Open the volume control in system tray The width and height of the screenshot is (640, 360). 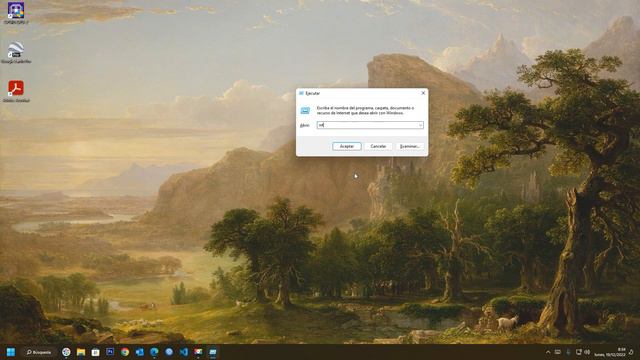pos(587,352)
